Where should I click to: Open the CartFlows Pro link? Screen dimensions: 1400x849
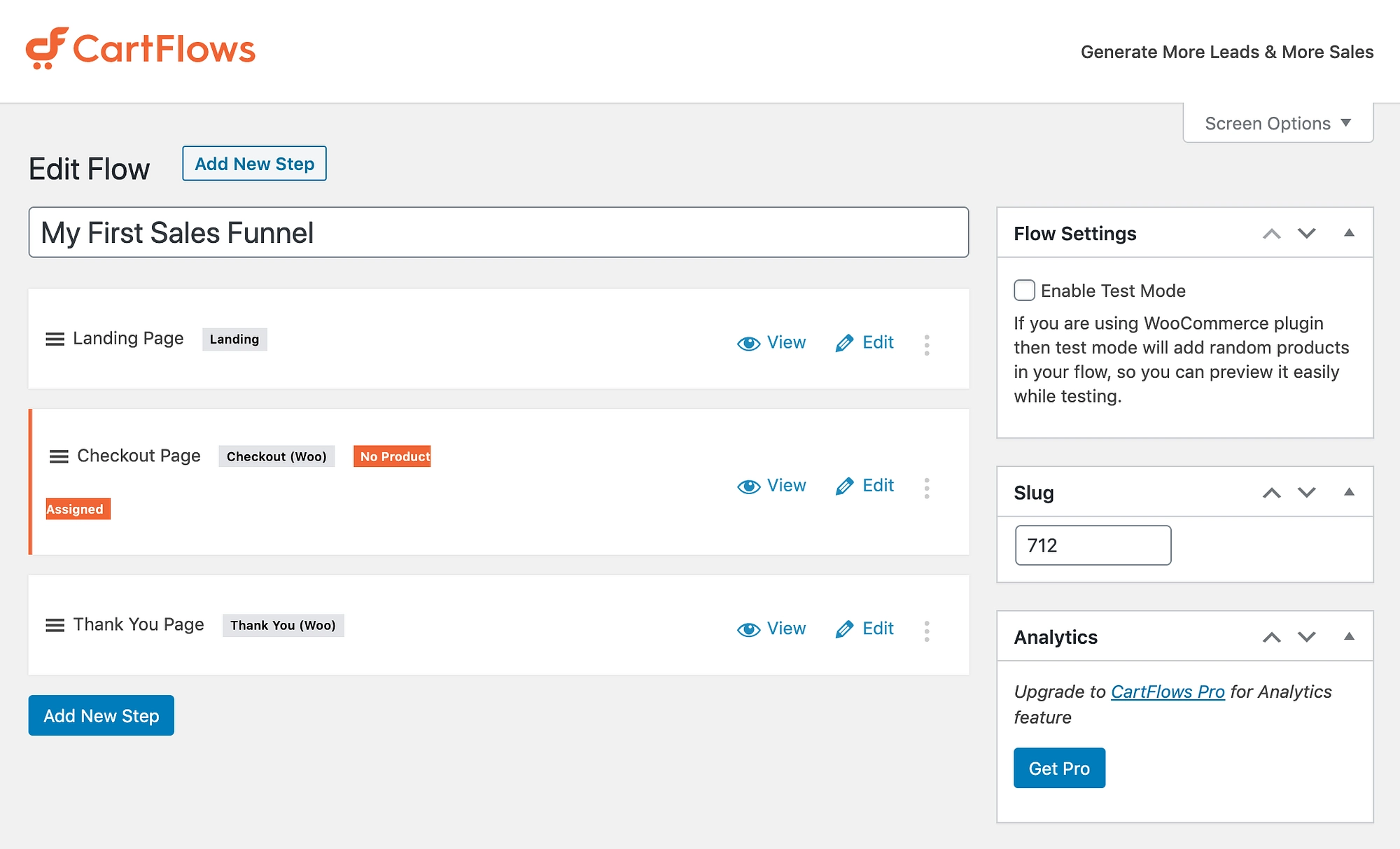pyautogui.click(x=1168, y=692)
